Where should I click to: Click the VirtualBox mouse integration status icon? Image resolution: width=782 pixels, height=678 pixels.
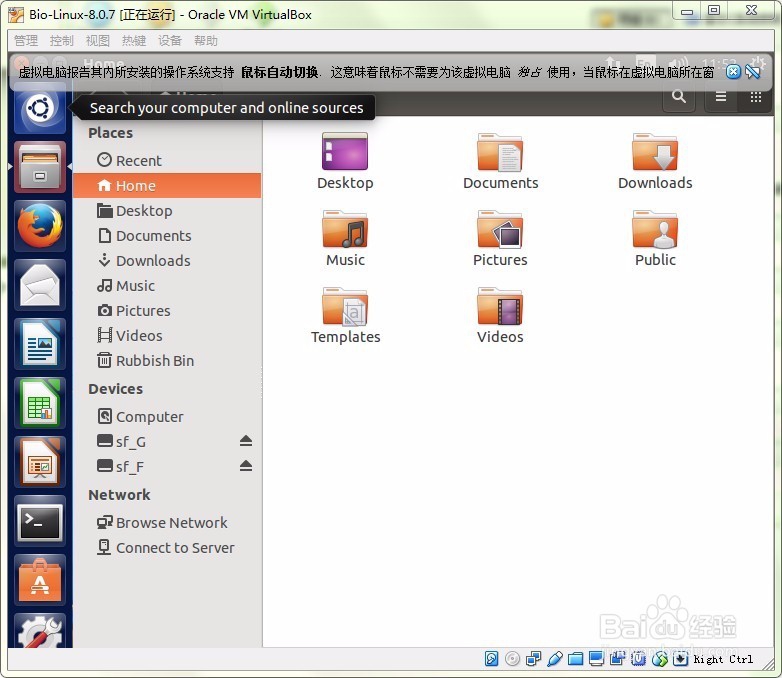(x=659, y=659)
